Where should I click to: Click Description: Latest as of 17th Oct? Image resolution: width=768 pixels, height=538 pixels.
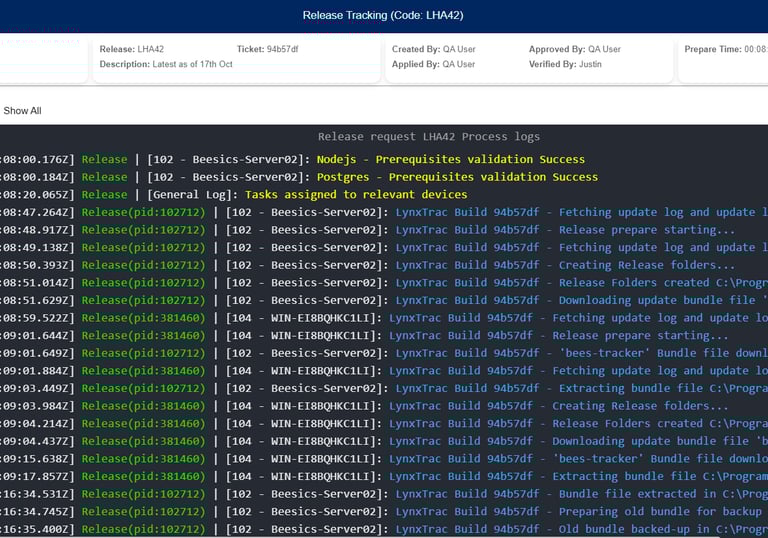click(x=166, y=64)
